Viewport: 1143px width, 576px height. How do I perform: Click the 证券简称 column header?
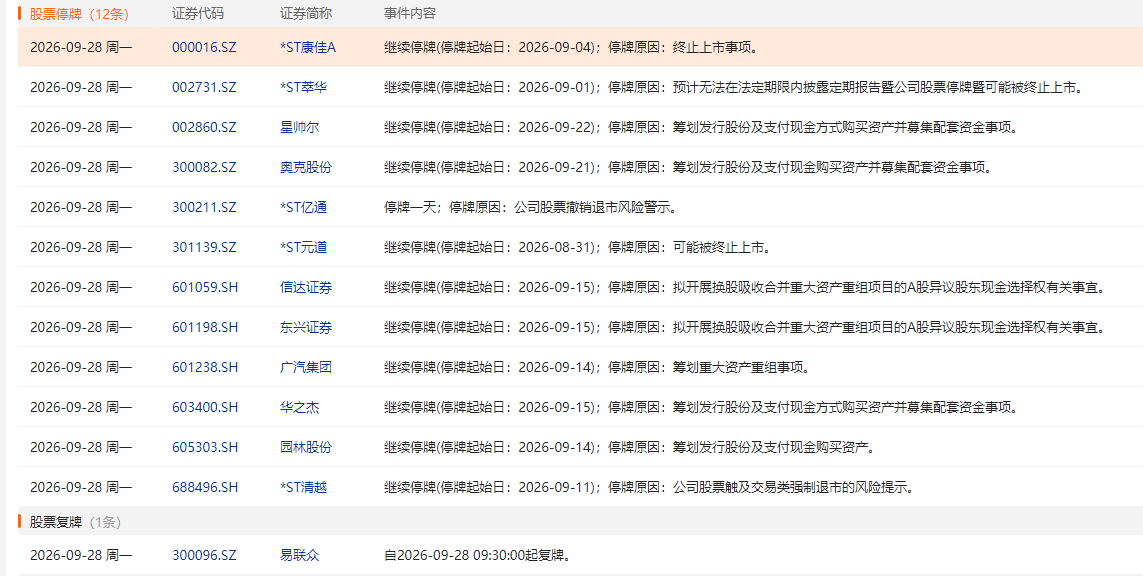pyautogui.click(x=306, y=14)
